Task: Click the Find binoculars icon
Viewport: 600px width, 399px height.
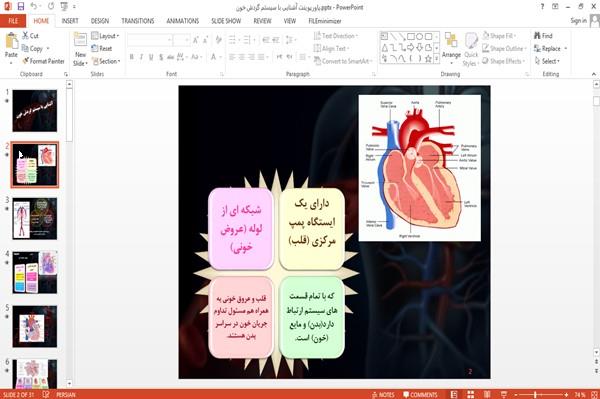Action: pos(537,36)
